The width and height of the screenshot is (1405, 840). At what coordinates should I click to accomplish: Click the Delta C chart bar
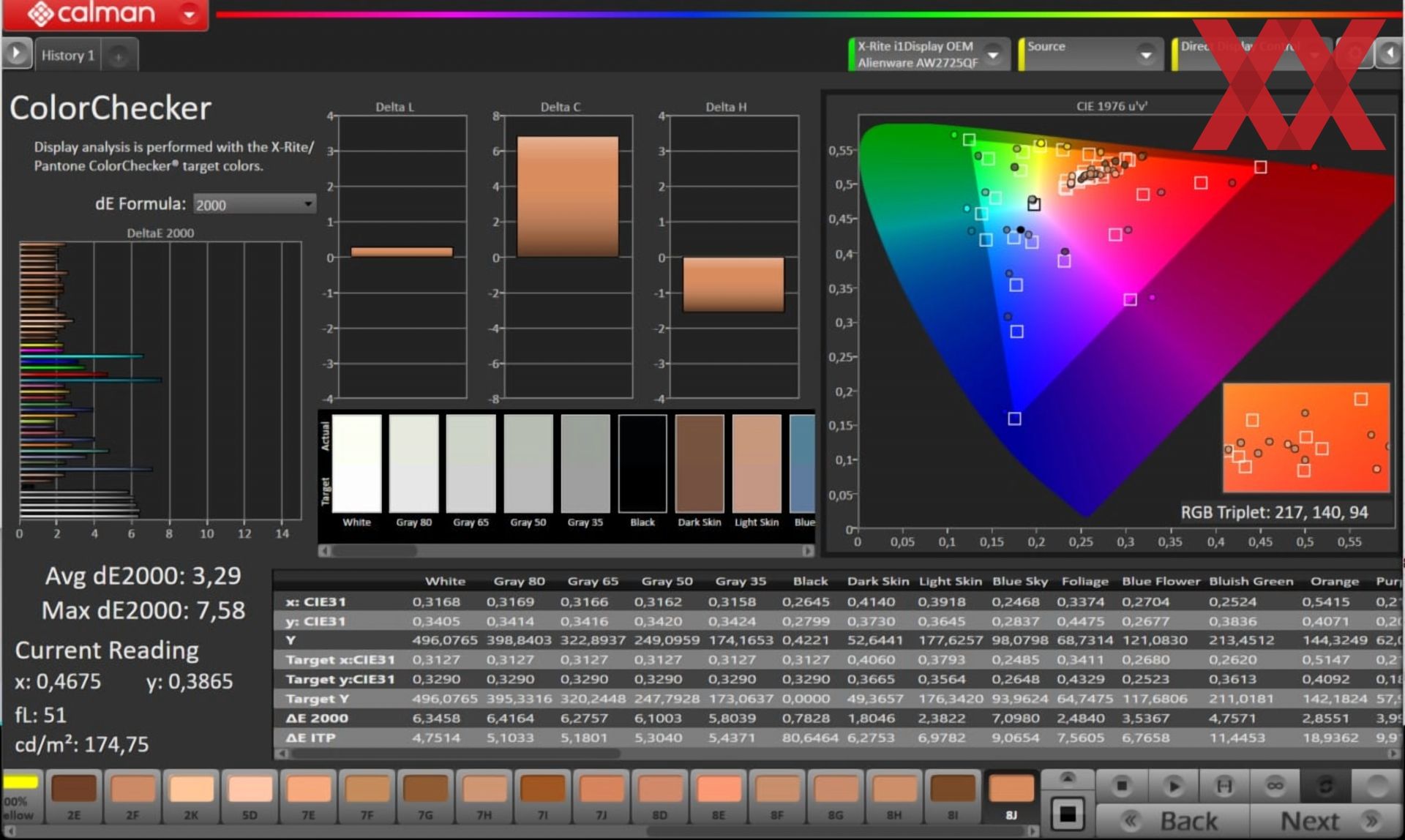click(568, 197)
